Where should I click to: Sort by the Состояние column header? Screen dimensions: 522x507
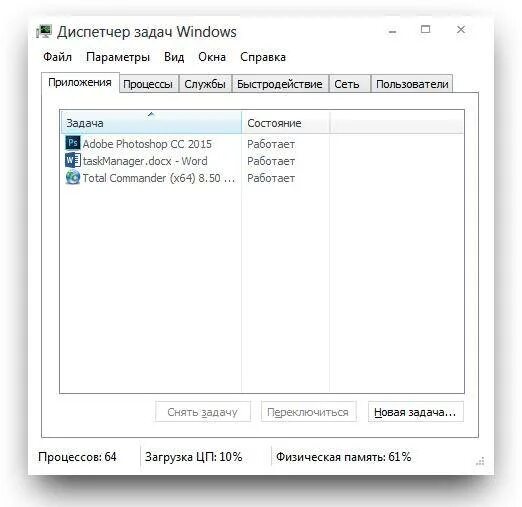pos(285,123)
